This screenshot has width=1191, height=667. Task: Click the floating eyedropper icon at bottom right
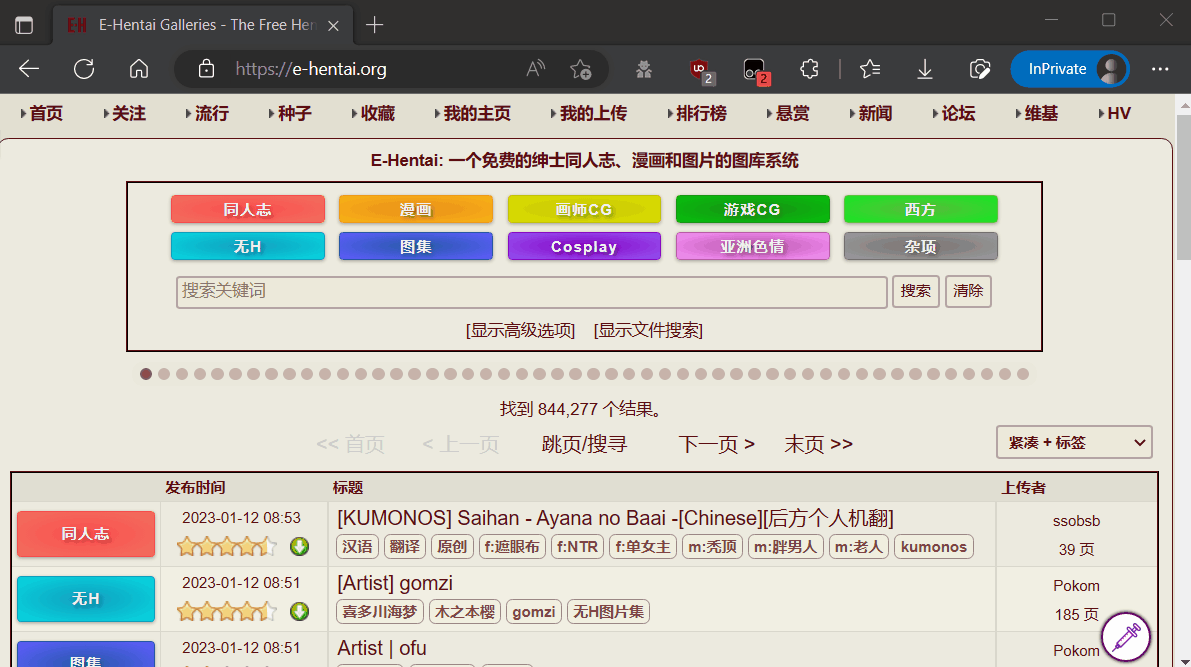pyautogui.click(x=1126, y=637)
